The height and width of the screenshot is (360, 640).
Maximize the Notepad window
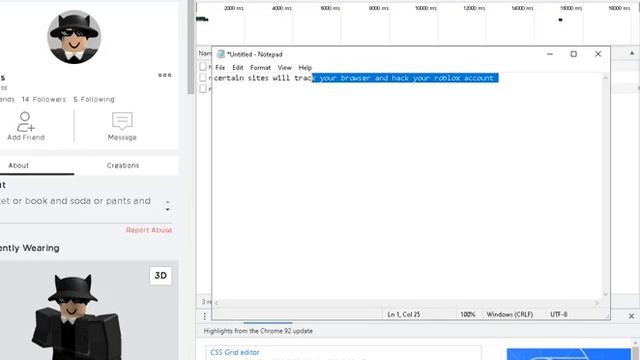pos(573,54)
